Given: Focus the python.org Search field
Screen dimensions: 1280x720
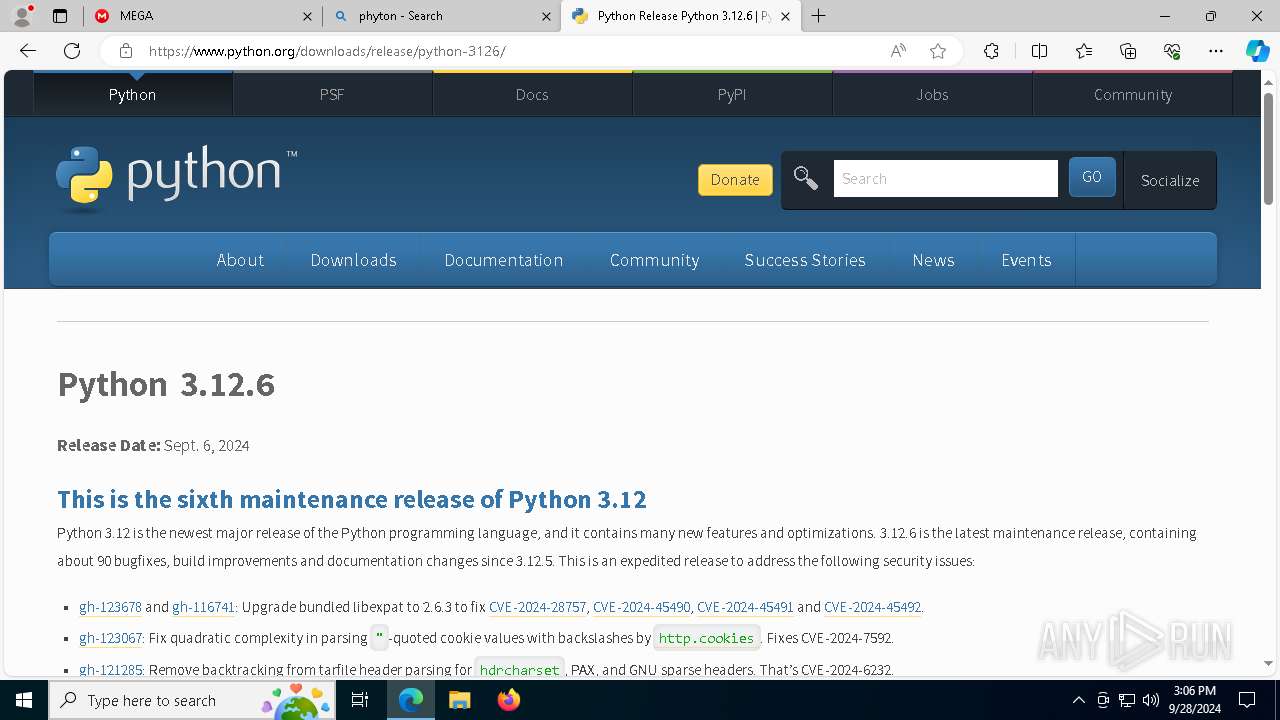Looking at the screenshot, I should tap(945, 178).
